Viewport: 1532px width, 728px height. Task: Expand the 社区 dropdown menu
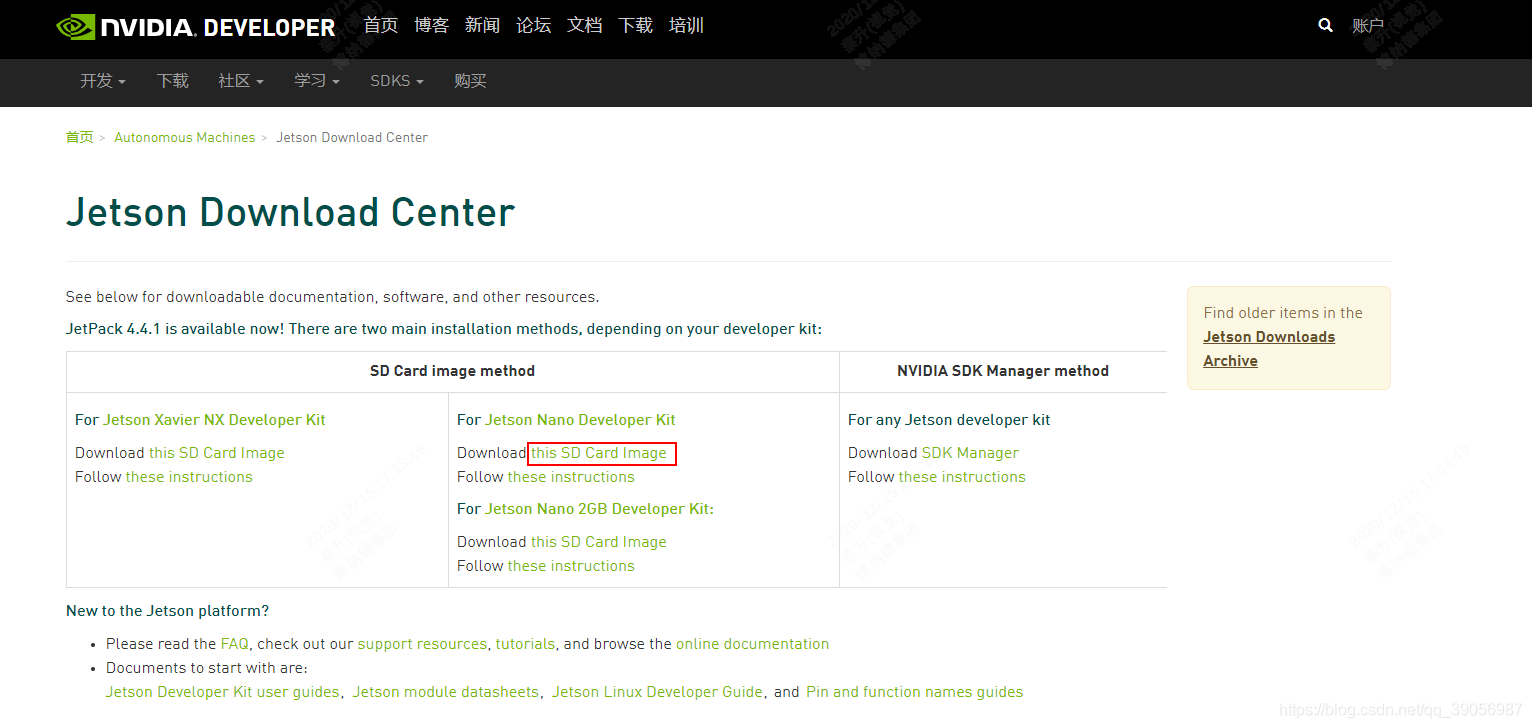241,81
